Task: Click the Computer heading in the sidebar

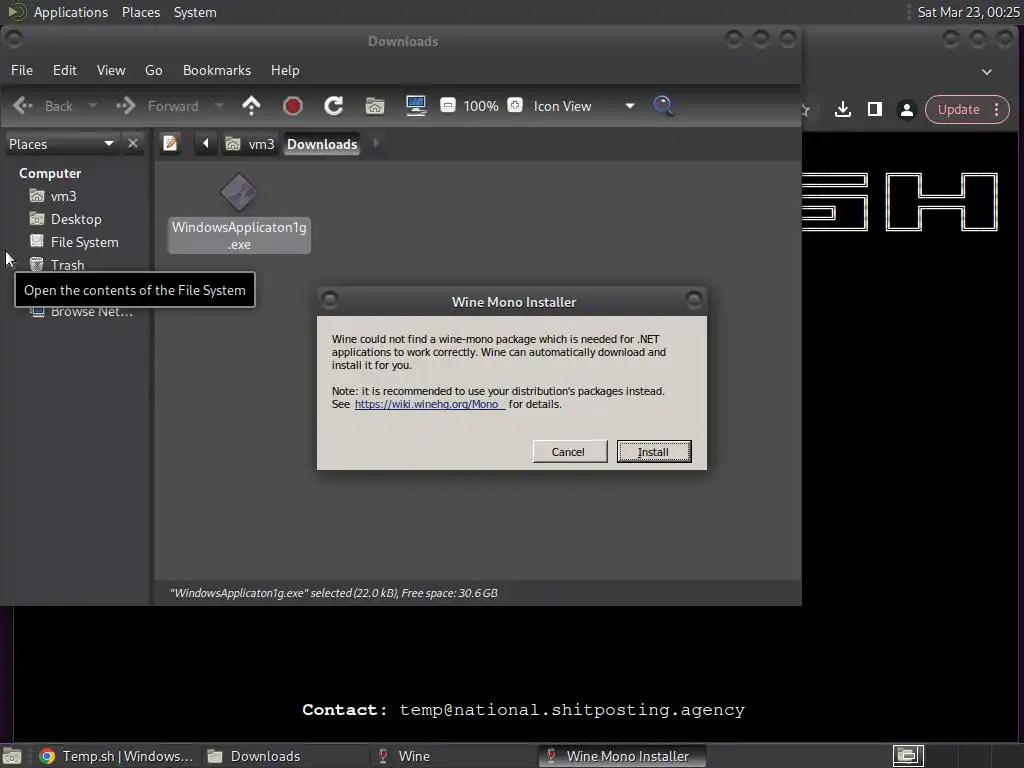Action: 50,173
